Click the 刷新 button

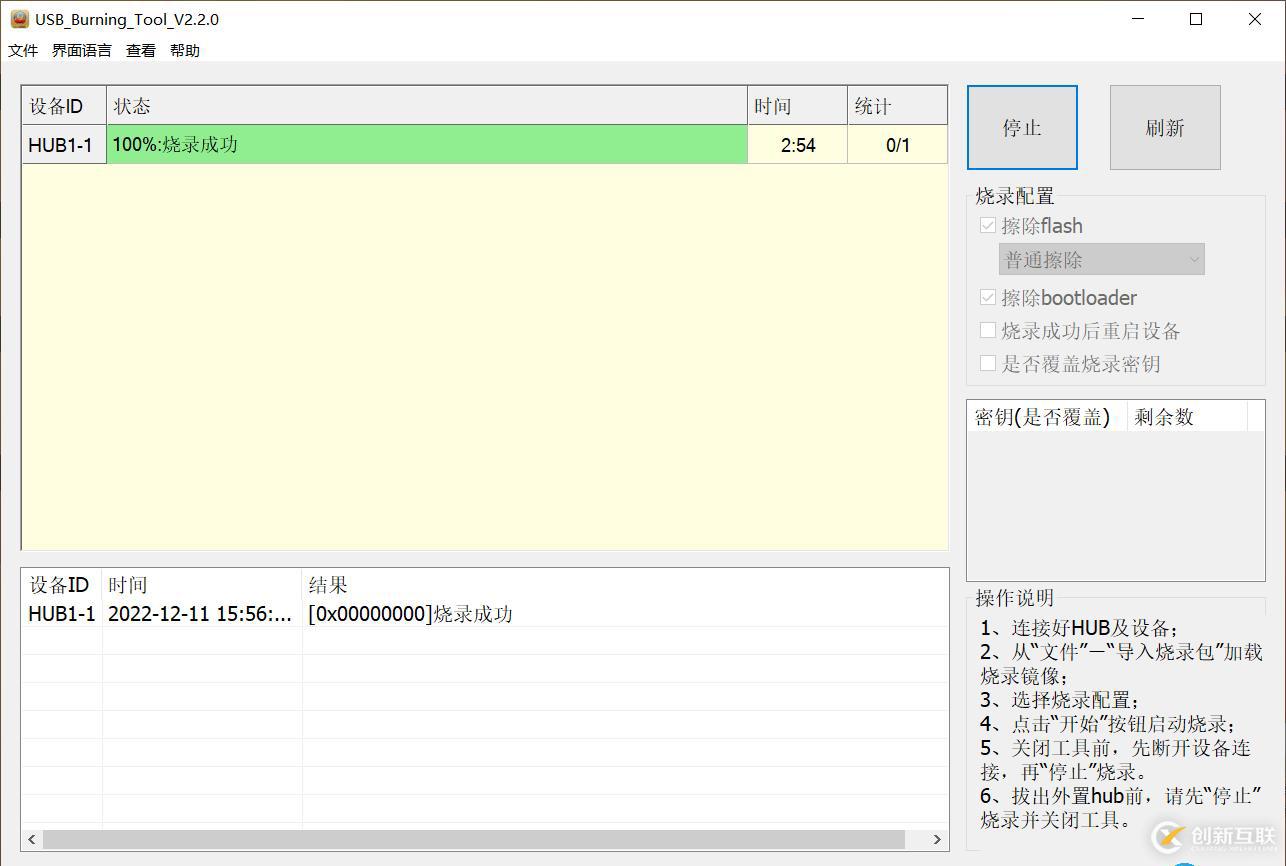1165,127
